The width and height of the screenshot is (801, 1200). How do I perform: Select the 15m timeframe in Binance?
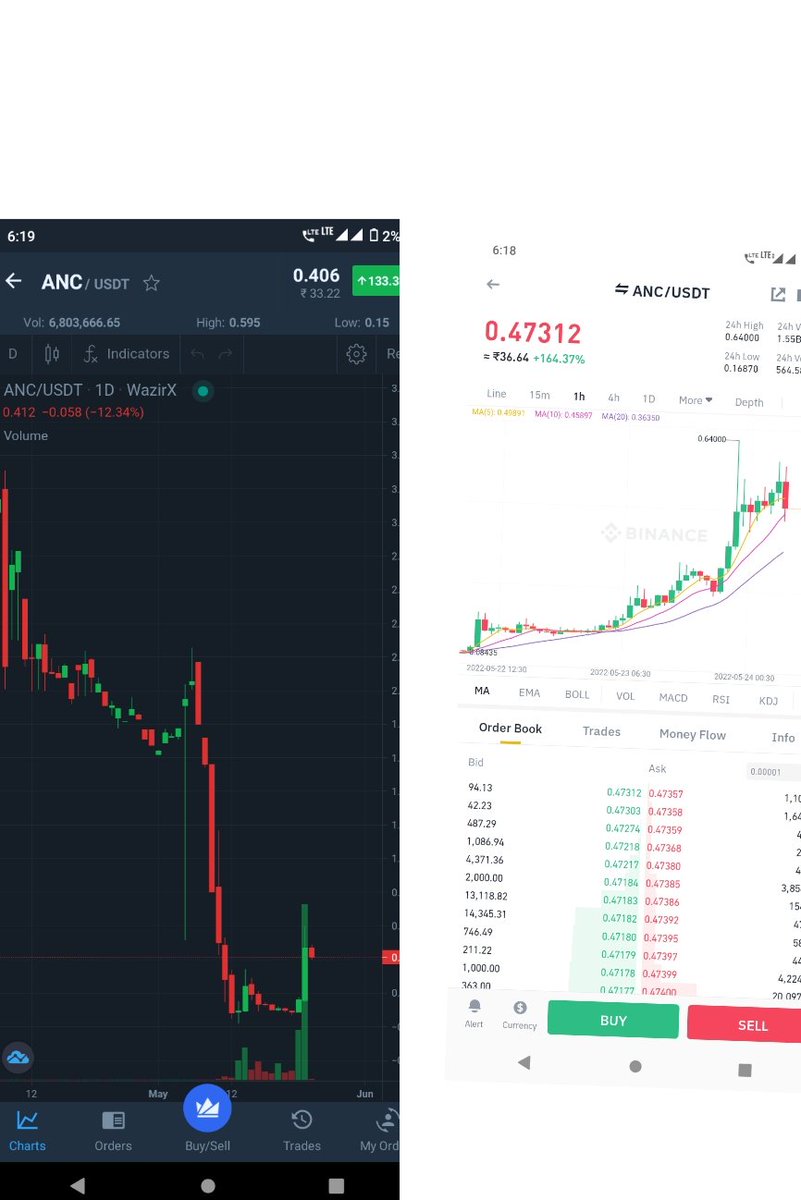[x=539, y=395]
